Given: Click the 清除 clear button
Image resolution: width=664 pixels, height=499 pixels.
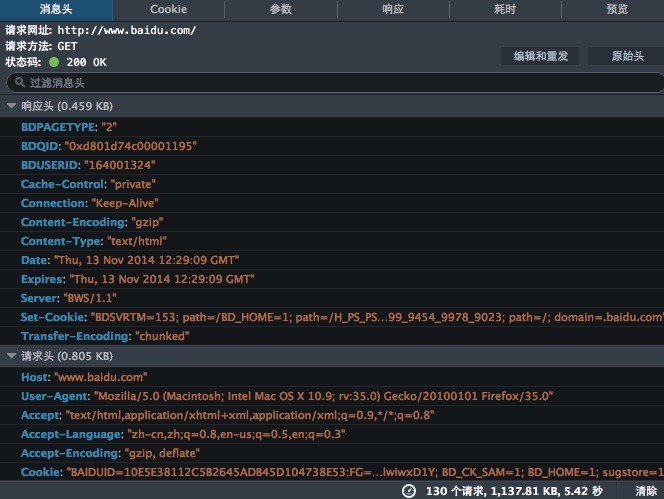Looking at the screenshot, I should point(646,491).
